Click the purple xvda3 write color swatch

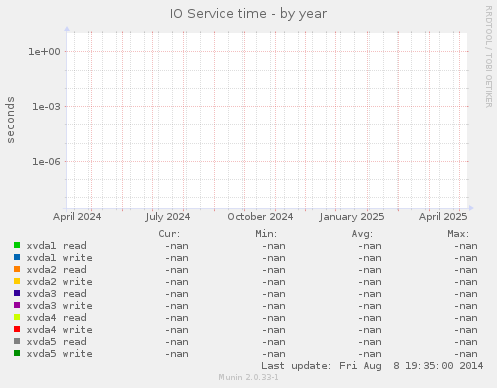click(17, 305)
